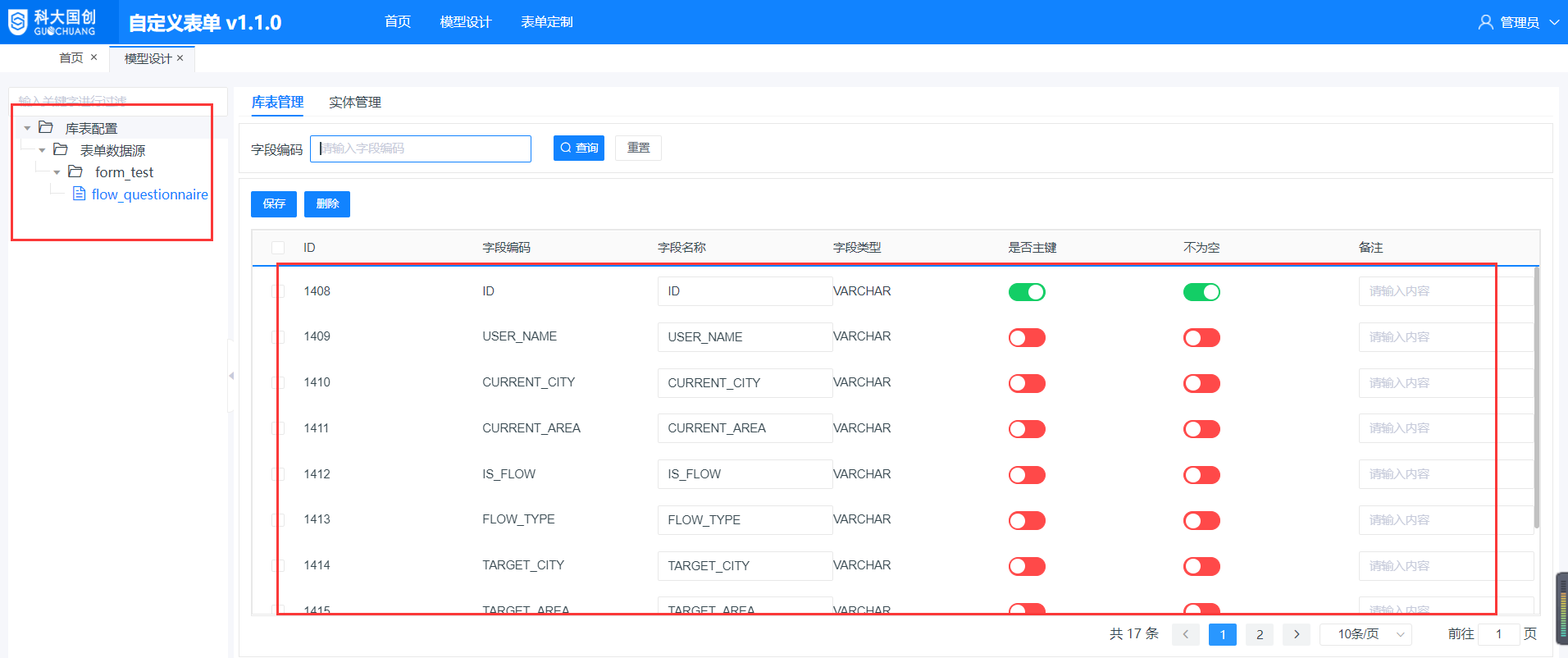Enable 不为空 switch for CURRENT_AREA row
This screenshot has width=1568, height=658.
(1201, 429)
